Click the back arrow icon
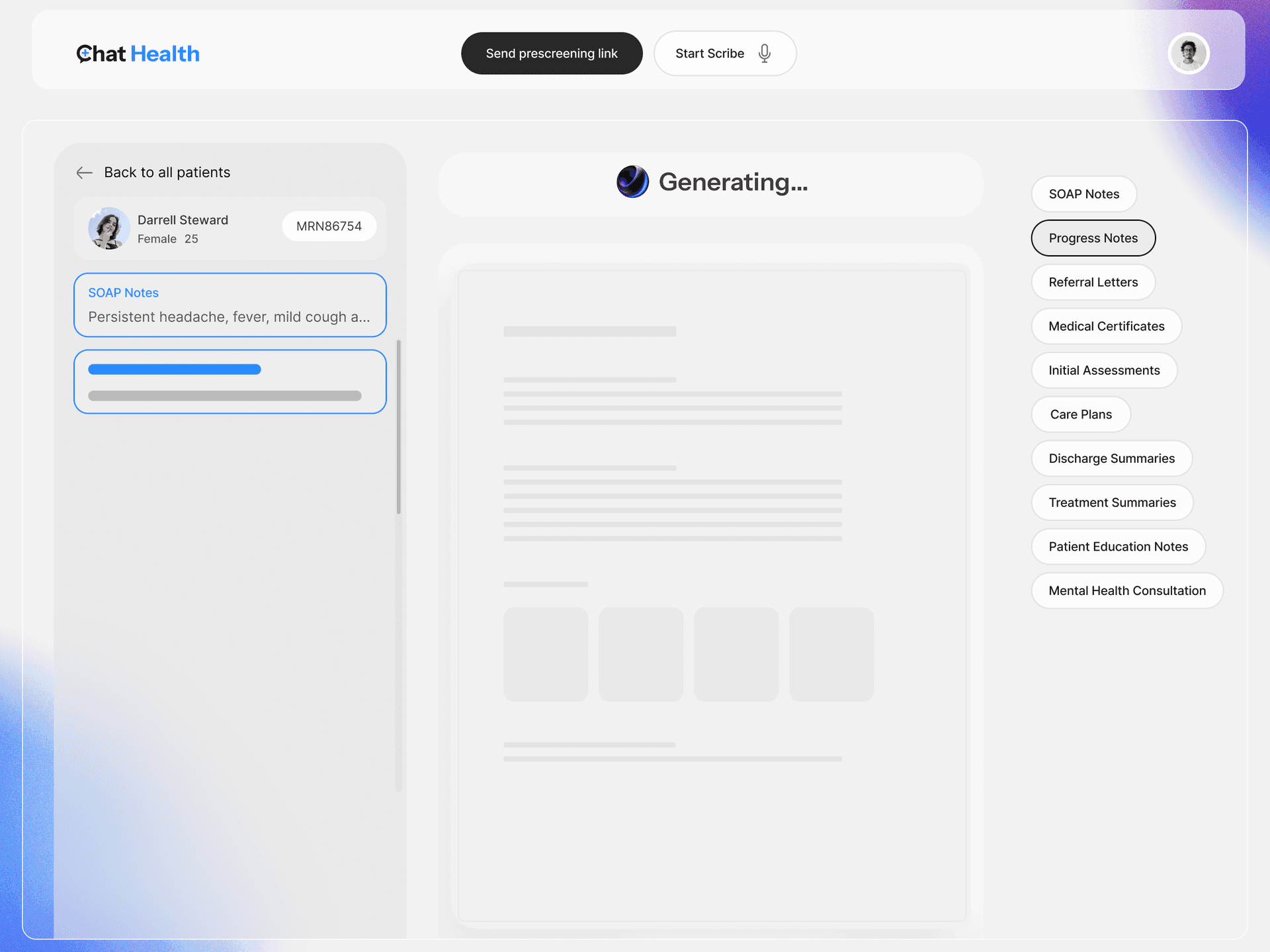The width and height of the screenshot is (1270, 952). (84, 173)
